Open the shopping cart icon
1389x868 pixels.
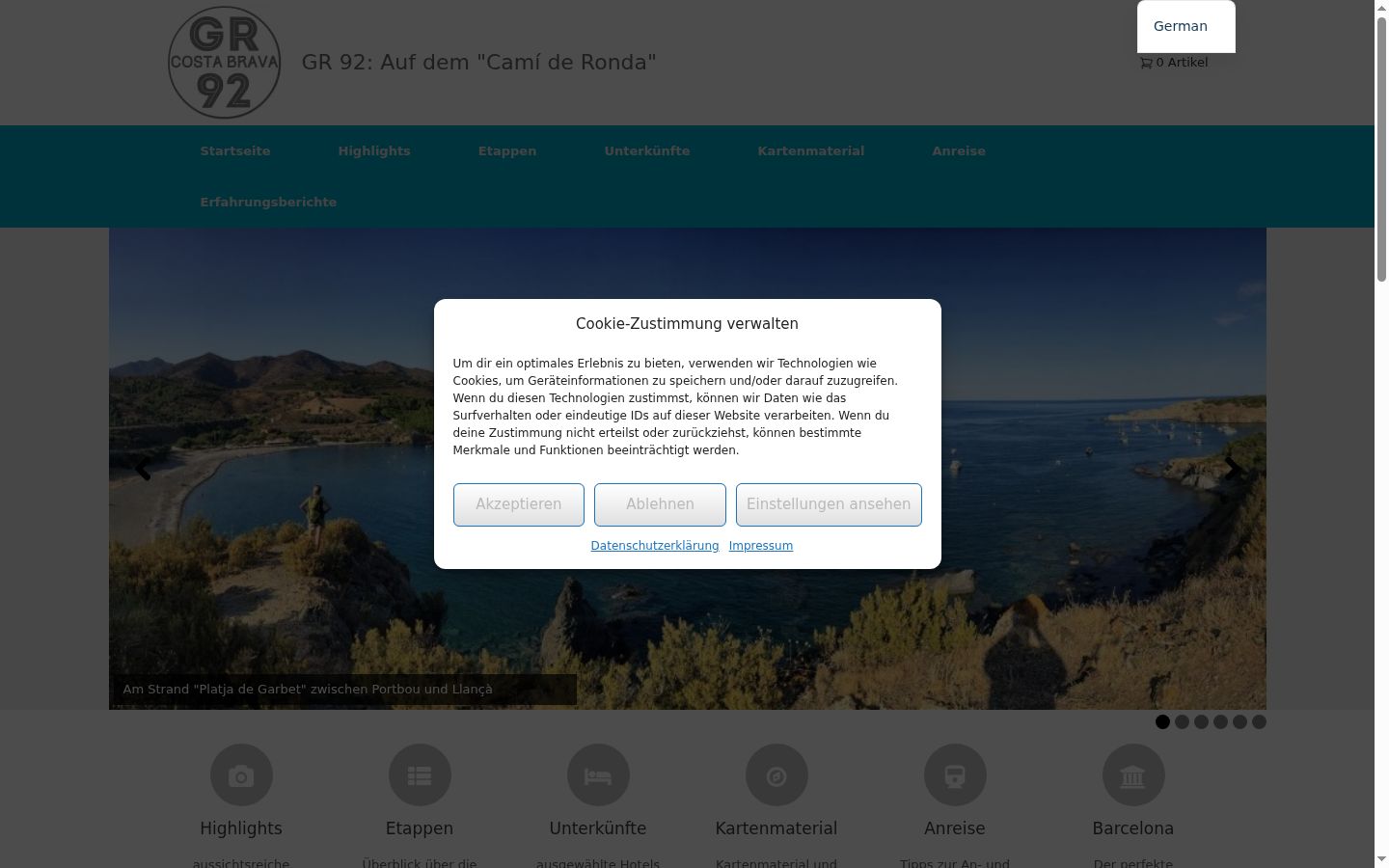[1146, 63]
